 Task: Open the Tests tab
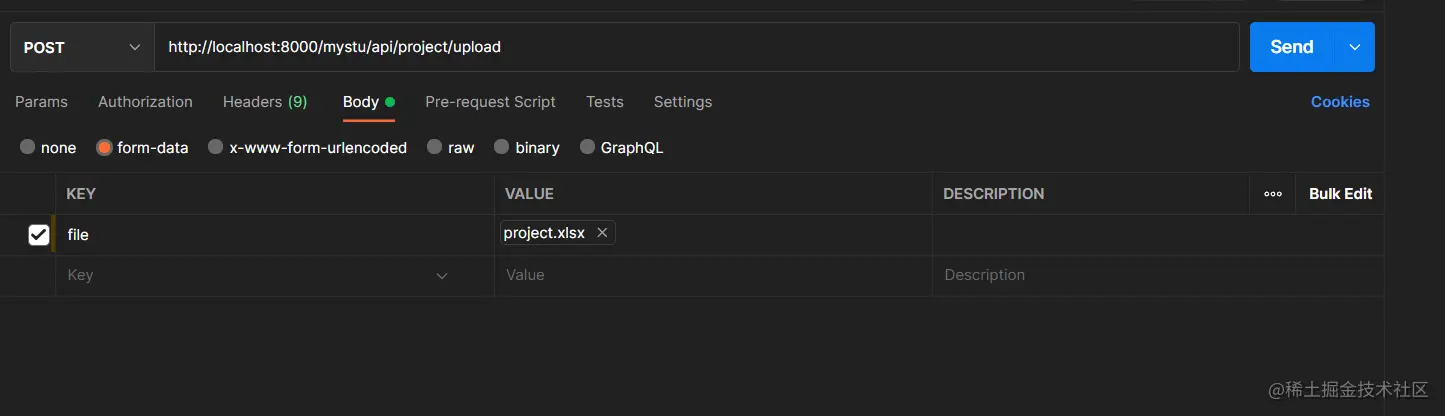tap(605, 102)
